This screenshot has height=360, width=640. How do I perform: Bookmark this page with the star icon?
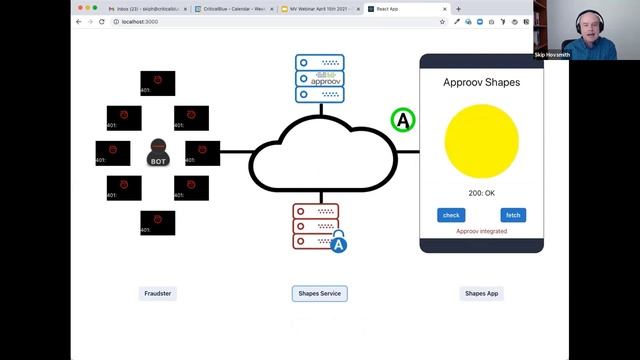tap(442, 22)
